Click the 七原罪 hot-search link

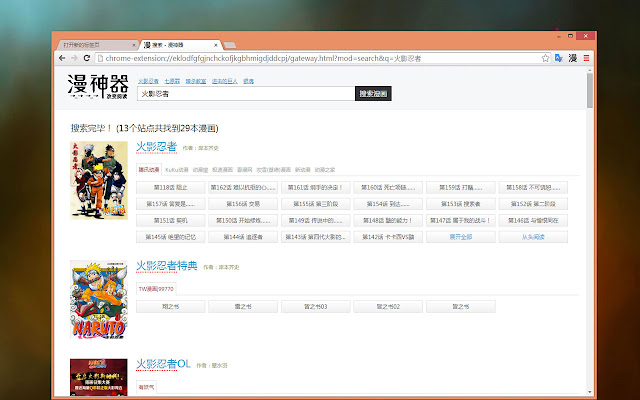click(172, 81)
